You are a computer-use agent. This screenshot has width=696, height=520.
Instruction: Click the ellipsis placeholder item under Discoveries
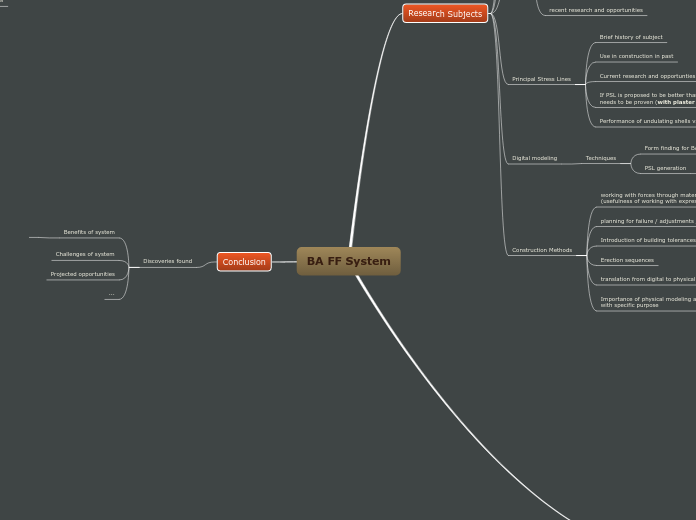[x=111, y=294]
